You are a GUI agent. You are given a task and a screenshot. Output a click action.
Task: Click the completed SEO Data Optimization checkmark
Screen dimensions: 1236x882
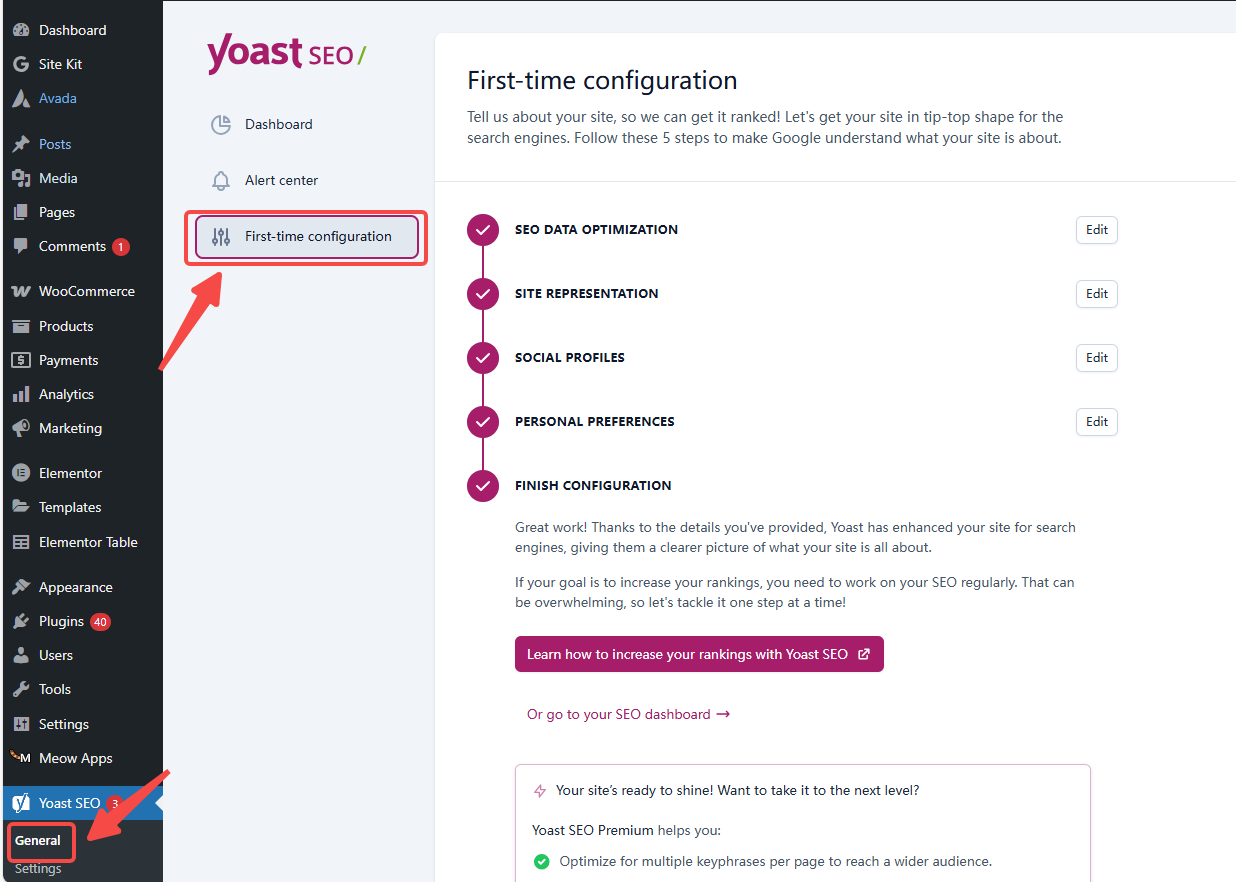[x=483, y=229]
